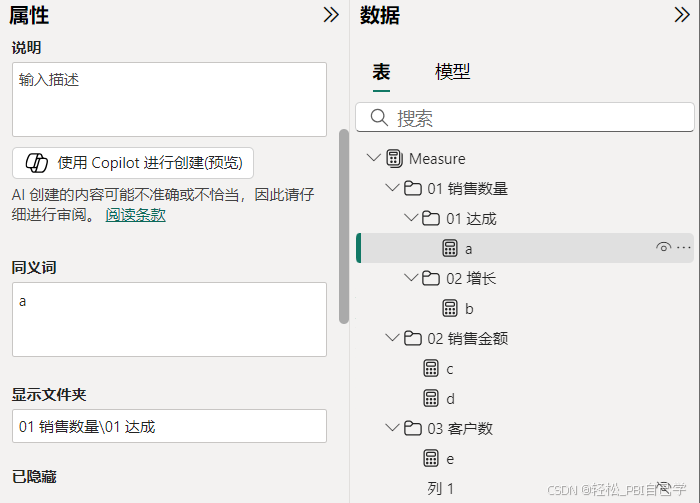Select measure a in the tree

(x=525, y=248)
